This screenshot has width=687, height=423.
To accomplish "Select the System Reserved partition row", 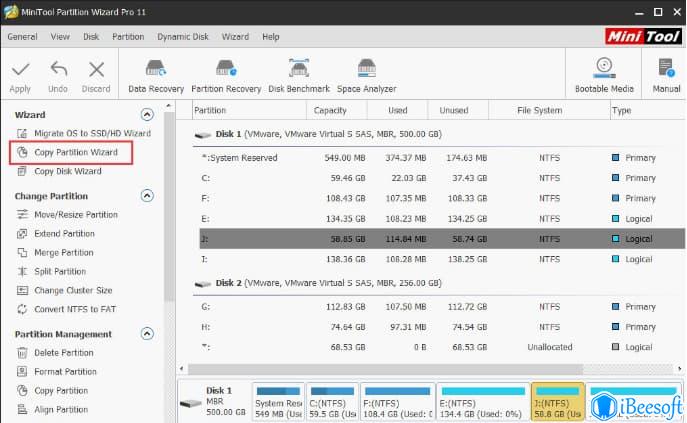I will coord(442,158).
